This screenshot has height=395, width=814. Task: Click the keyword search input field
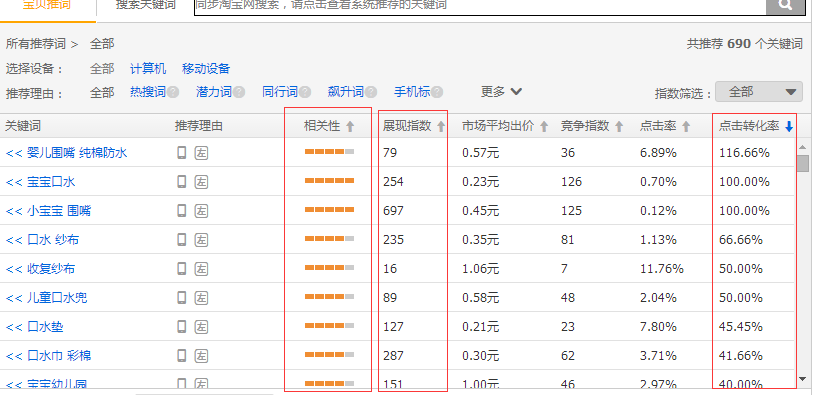480,5
